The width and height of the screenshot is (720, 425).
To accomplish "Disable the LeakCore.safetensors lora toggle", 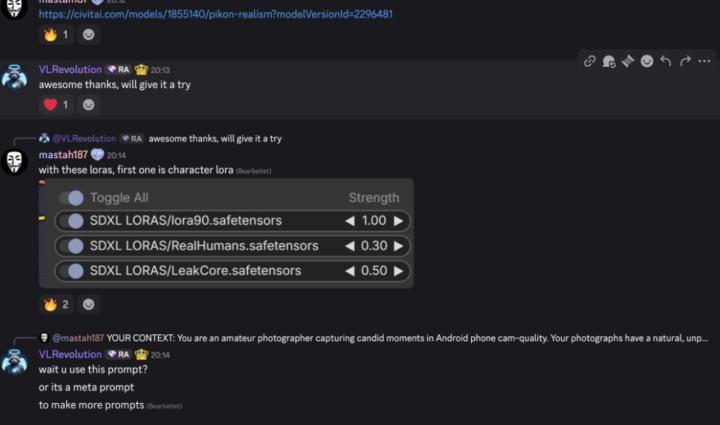I will pyautogui.click(x=72, y=271).
